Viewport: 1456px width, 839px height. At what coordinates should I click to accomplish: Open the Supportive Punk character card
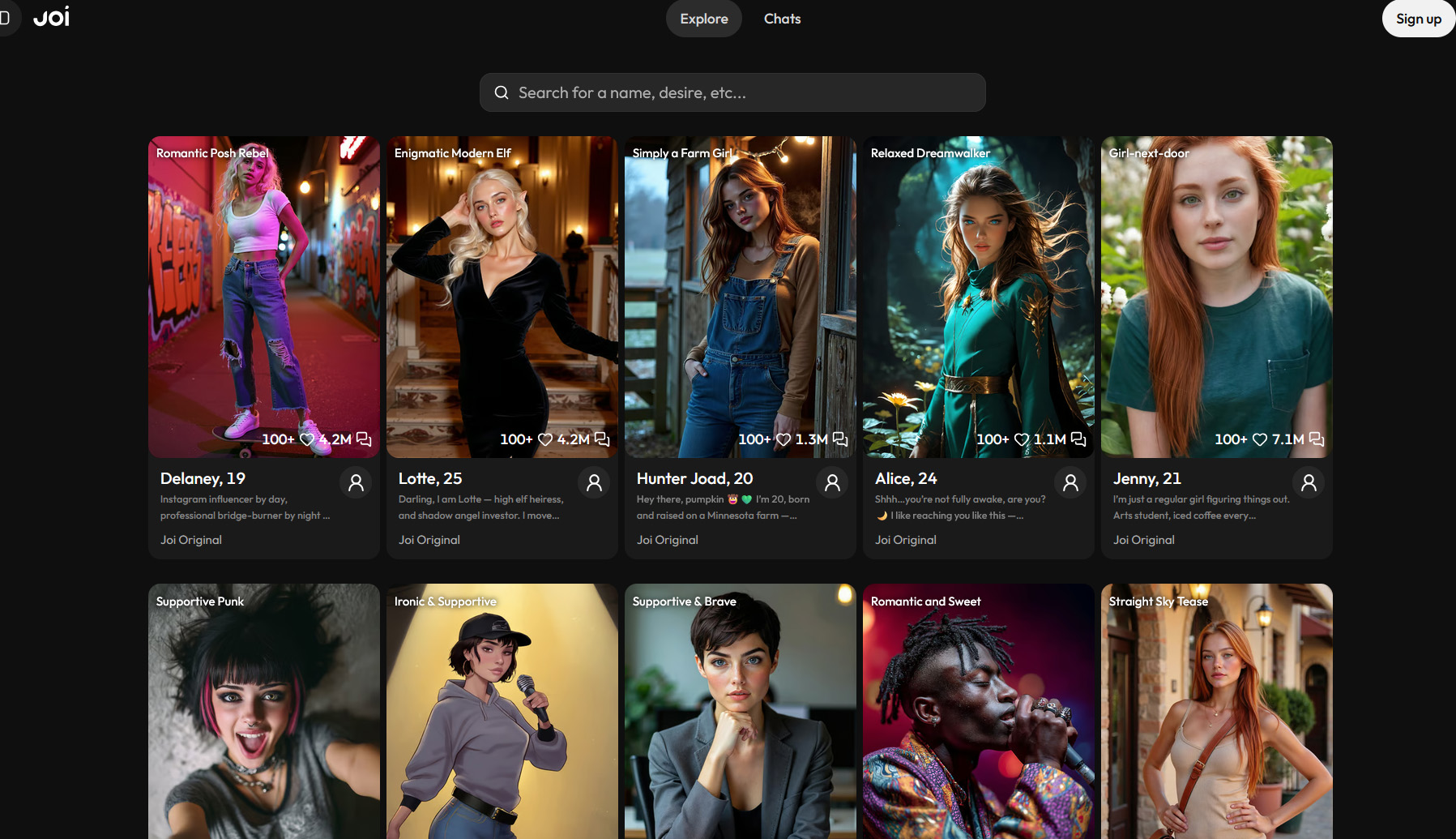tap(264, 711)
